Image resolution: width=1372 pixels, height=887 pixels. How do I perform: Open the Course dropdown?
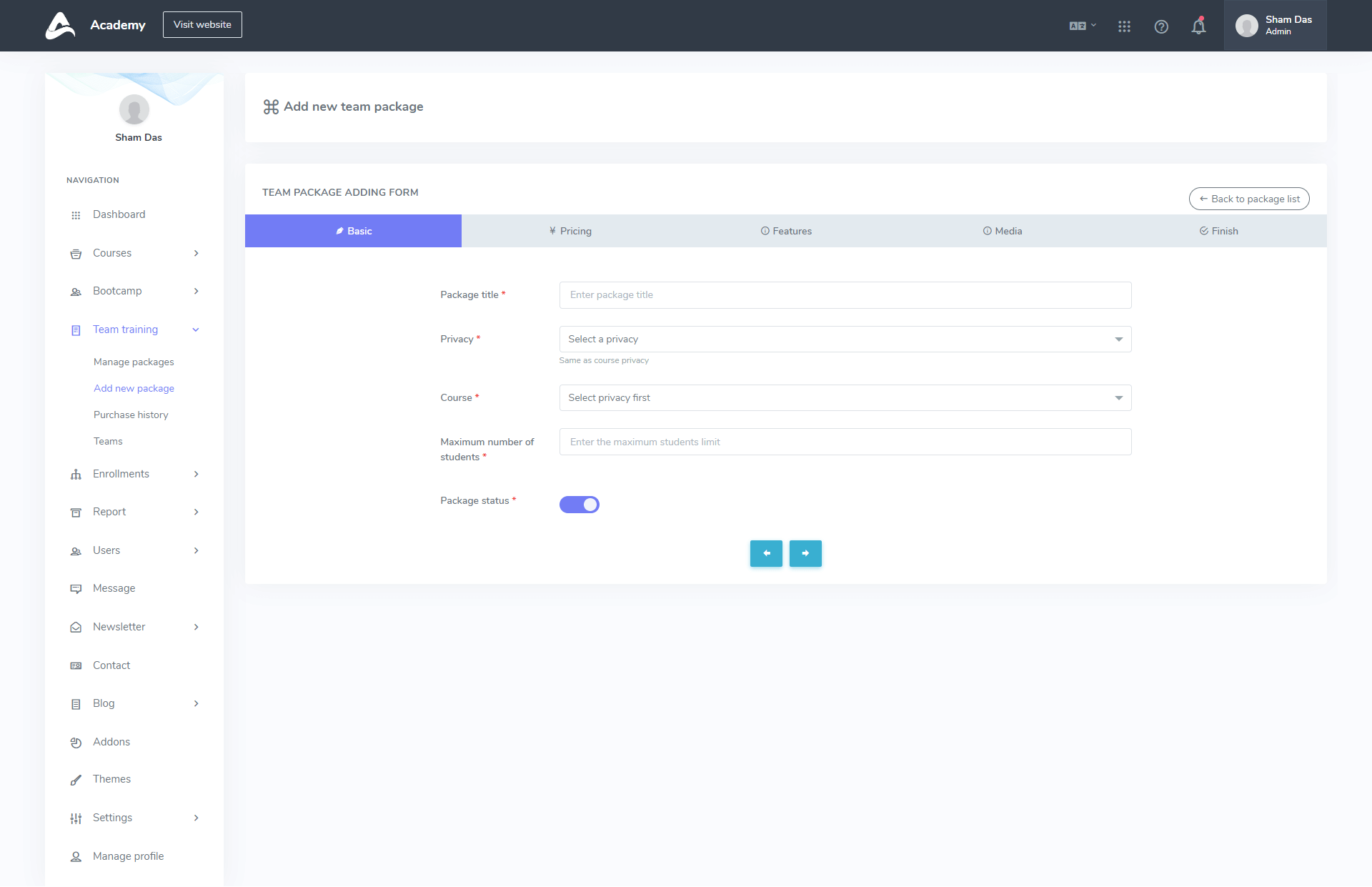click(x=845, y=398)
